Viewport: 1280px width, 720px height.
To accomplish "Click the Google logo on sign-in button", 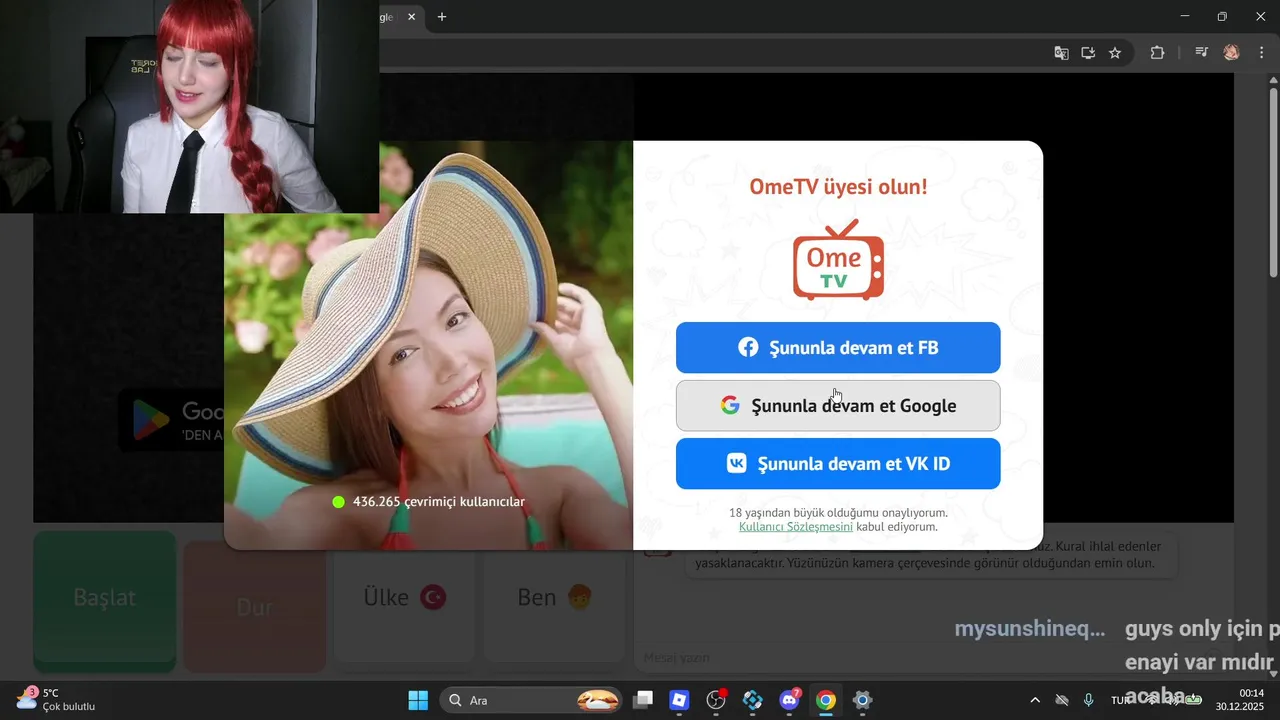I will click(730, 406).
